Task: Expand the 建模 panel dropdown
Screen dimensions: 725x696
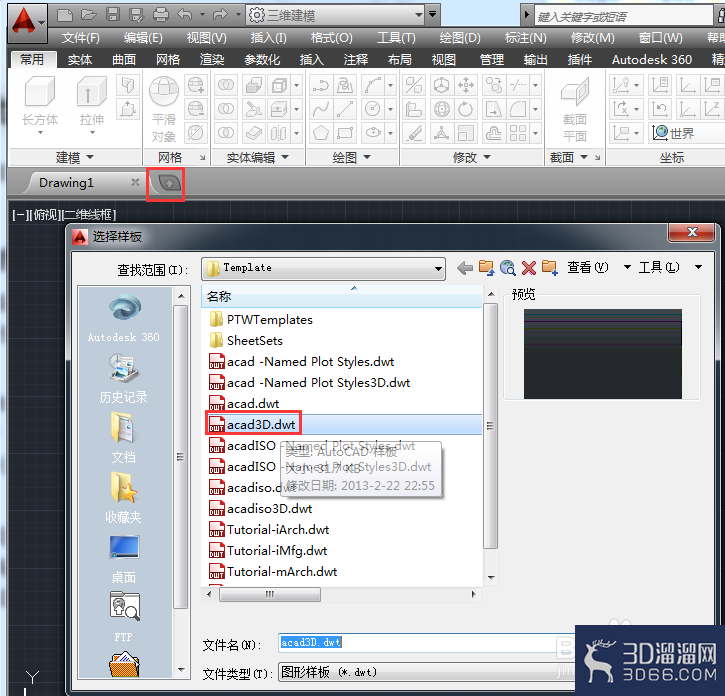Action: pyautogui.click(x=75, y=158)
